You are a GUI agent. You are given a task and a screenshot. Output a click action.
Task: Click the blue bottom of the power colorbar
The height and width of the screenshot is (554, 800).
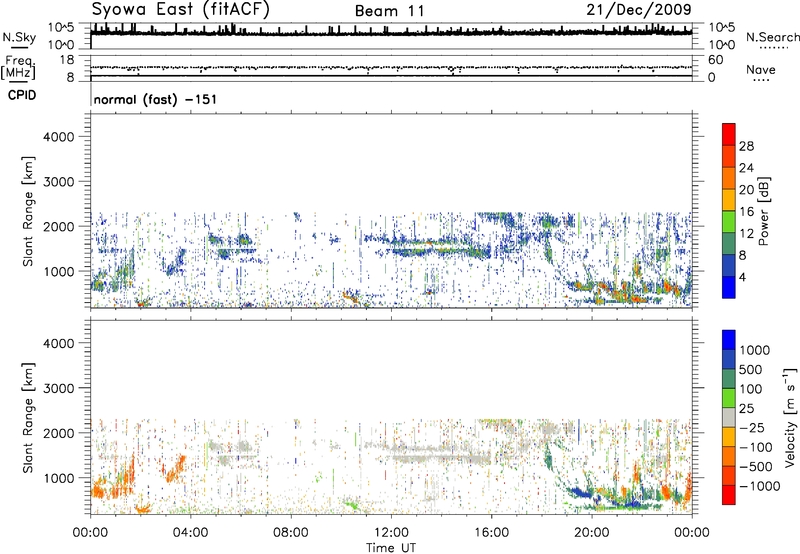(x=729, y=287)
